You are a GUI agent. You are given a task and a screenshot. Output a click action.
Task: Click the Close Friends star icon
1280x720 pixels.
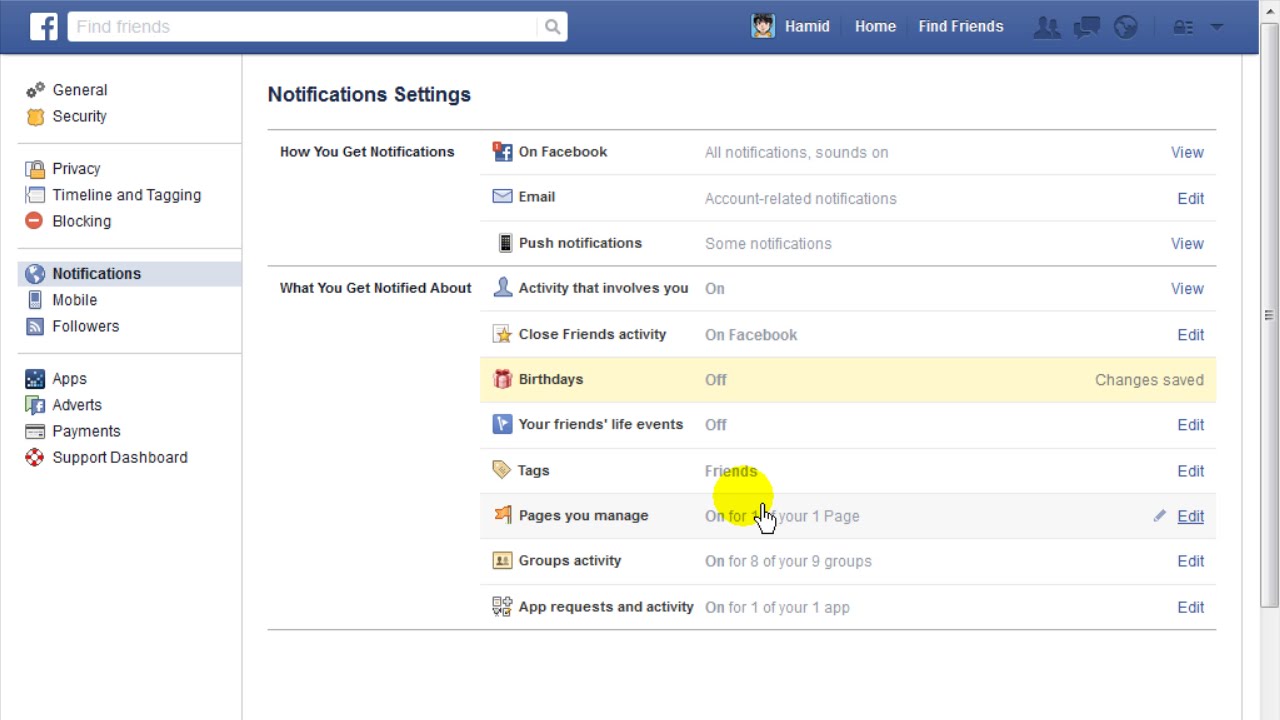pos(502,334)
